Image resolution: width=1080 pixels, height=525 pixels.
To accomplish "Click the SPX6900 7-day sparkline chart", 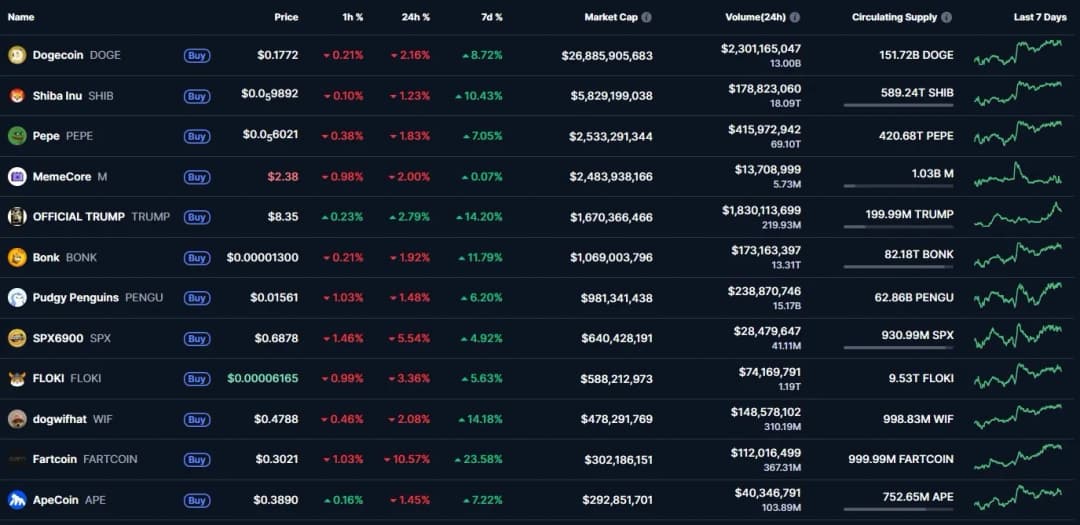I will [x=1018, y=336].
